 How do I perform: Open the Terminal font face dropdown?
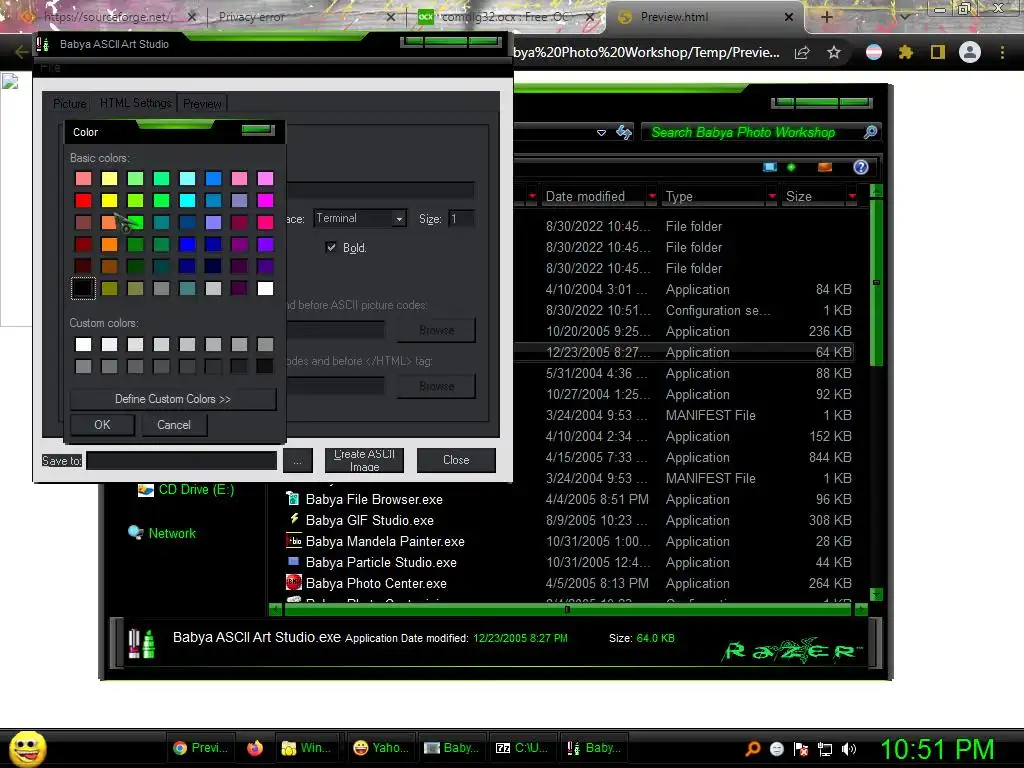point(399,219)
